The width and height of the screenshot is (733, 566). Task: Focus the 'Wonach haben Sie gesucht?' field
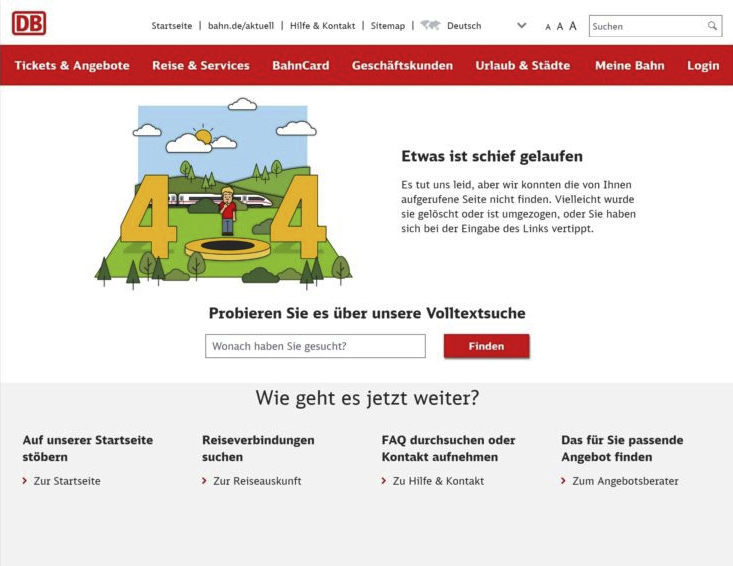coord(315,346)
